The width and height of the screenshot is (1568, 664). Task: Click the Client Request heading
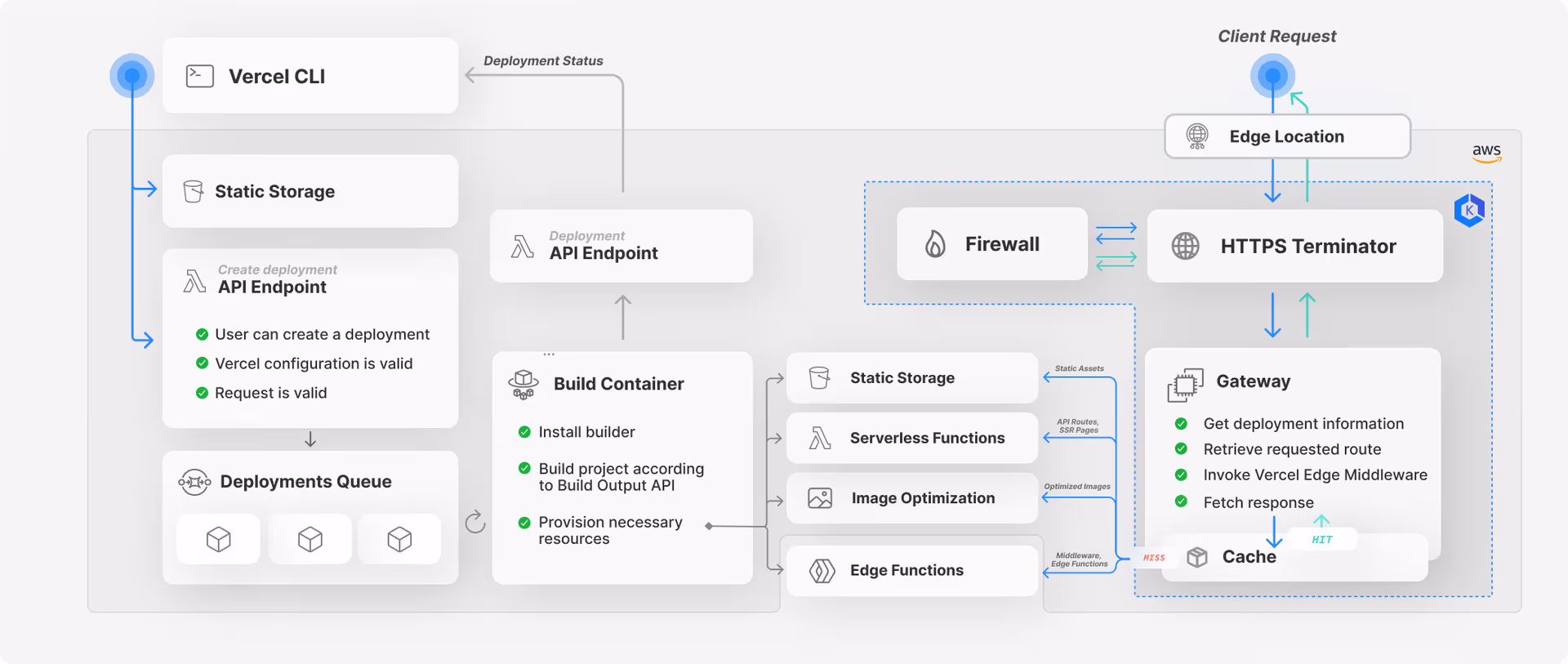(1276, 36)
